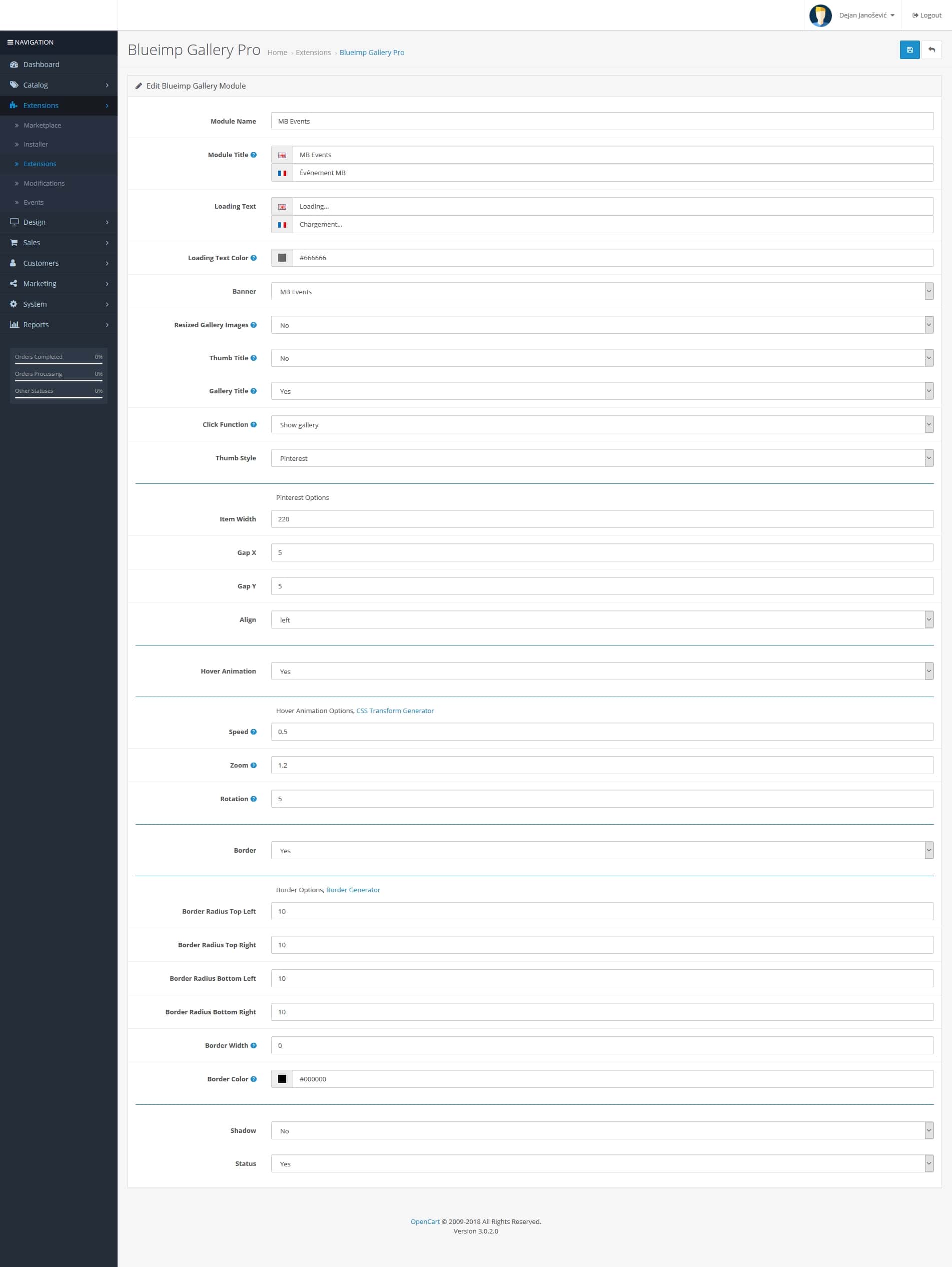This screenshot has height=1267, width=952.
Task: Open Events in the sidebar
Action: pyautogui.click(x=33, y=203)
